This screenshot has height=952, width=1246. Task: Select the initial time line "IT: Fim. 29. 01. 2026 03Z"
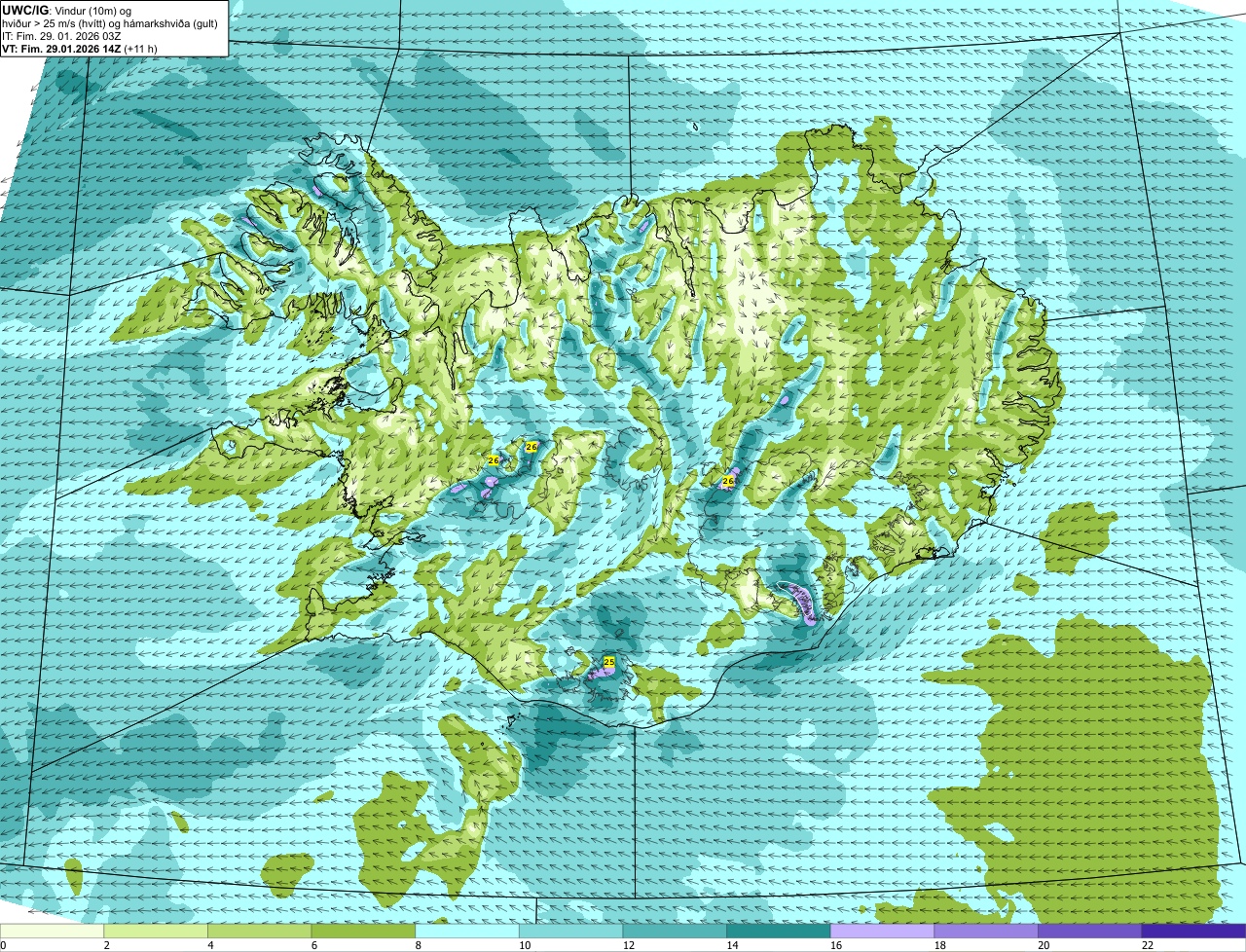click(61, 35)
